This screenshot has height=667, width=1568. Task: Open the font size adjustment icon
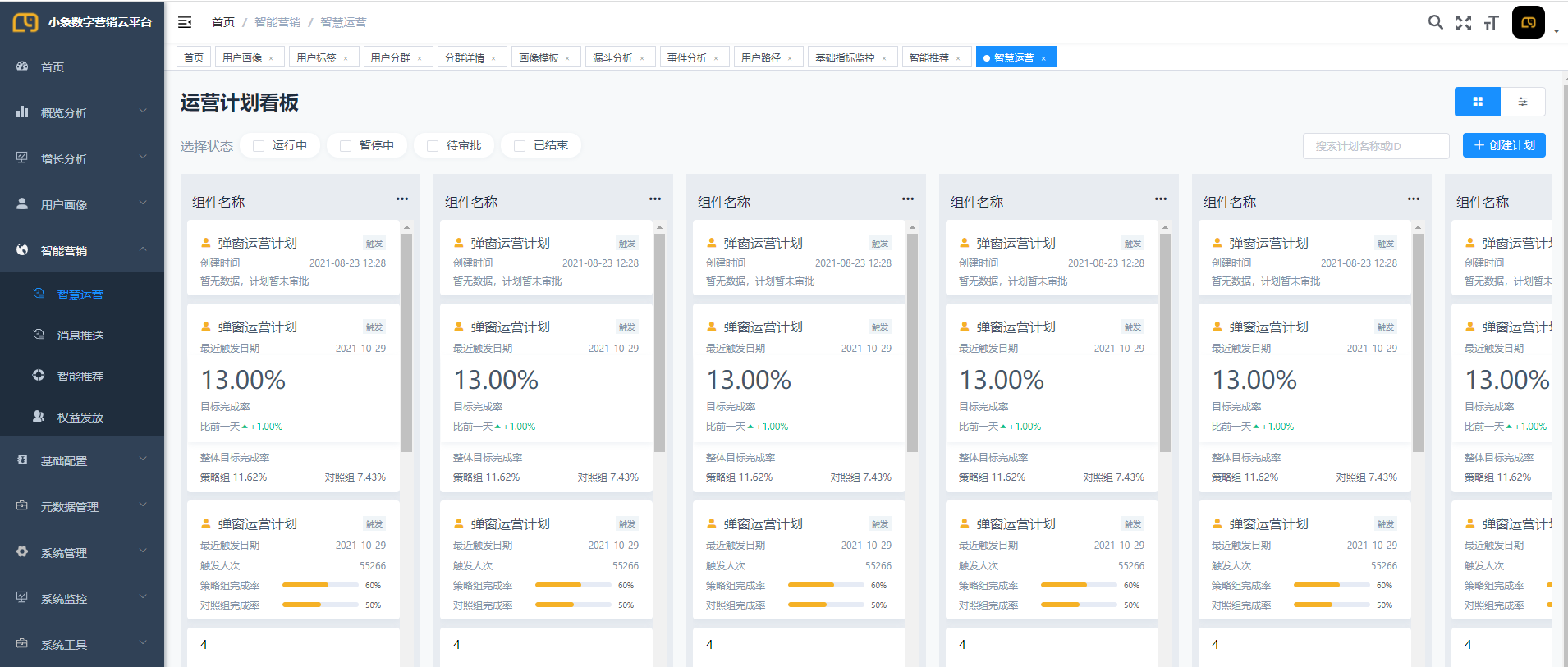pyautogui.click(x=1491, y=23)
